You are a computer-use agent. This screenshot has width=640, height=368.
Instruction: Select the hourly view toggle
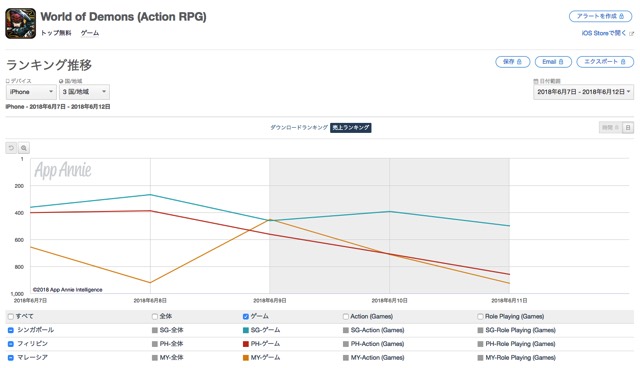click(611, 128)
